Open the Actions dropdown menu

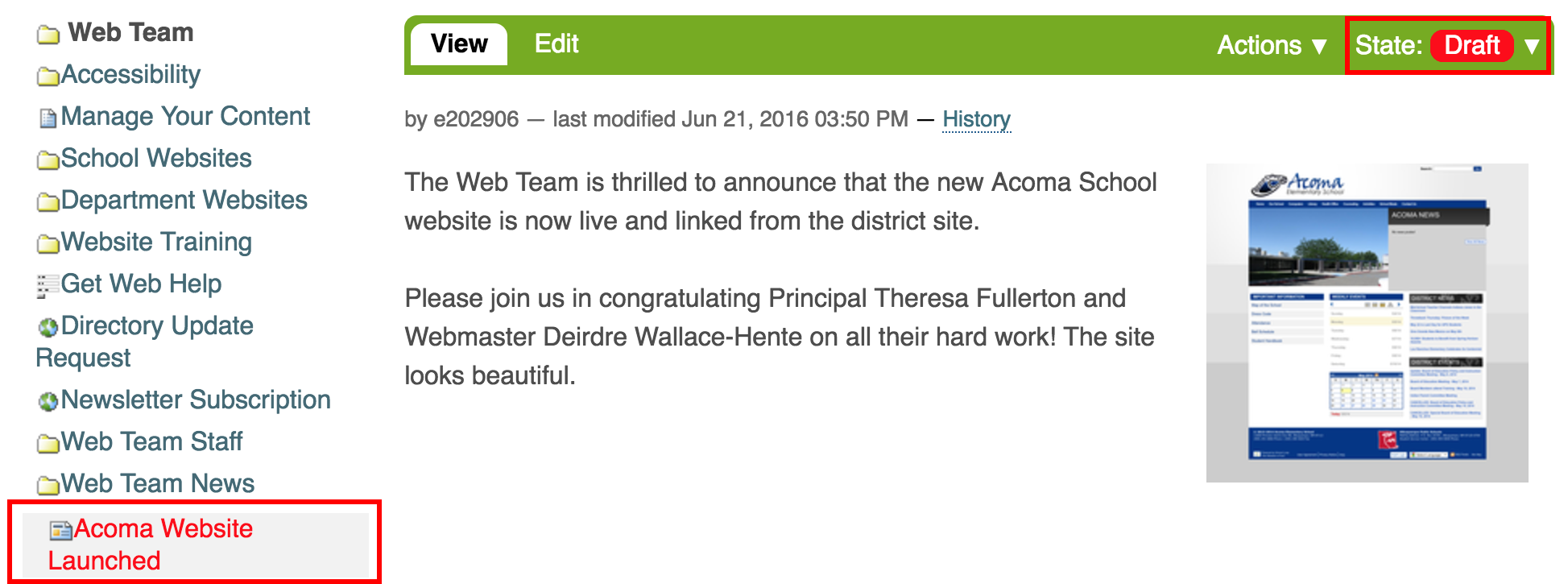(x=1271, y=45)
